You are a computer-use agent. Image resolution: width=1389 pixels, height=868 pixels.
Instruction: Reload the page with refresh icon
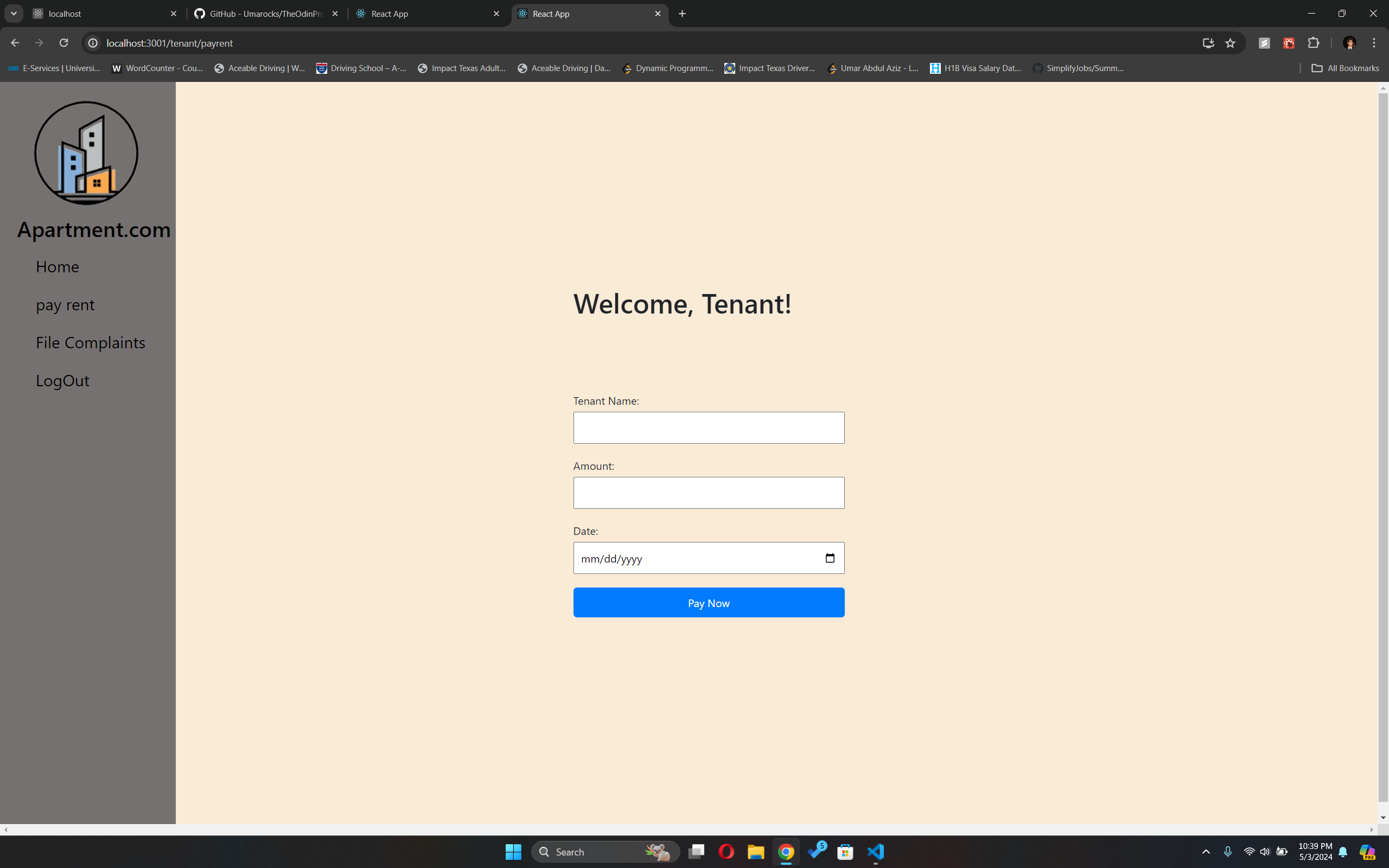[63, 43]
